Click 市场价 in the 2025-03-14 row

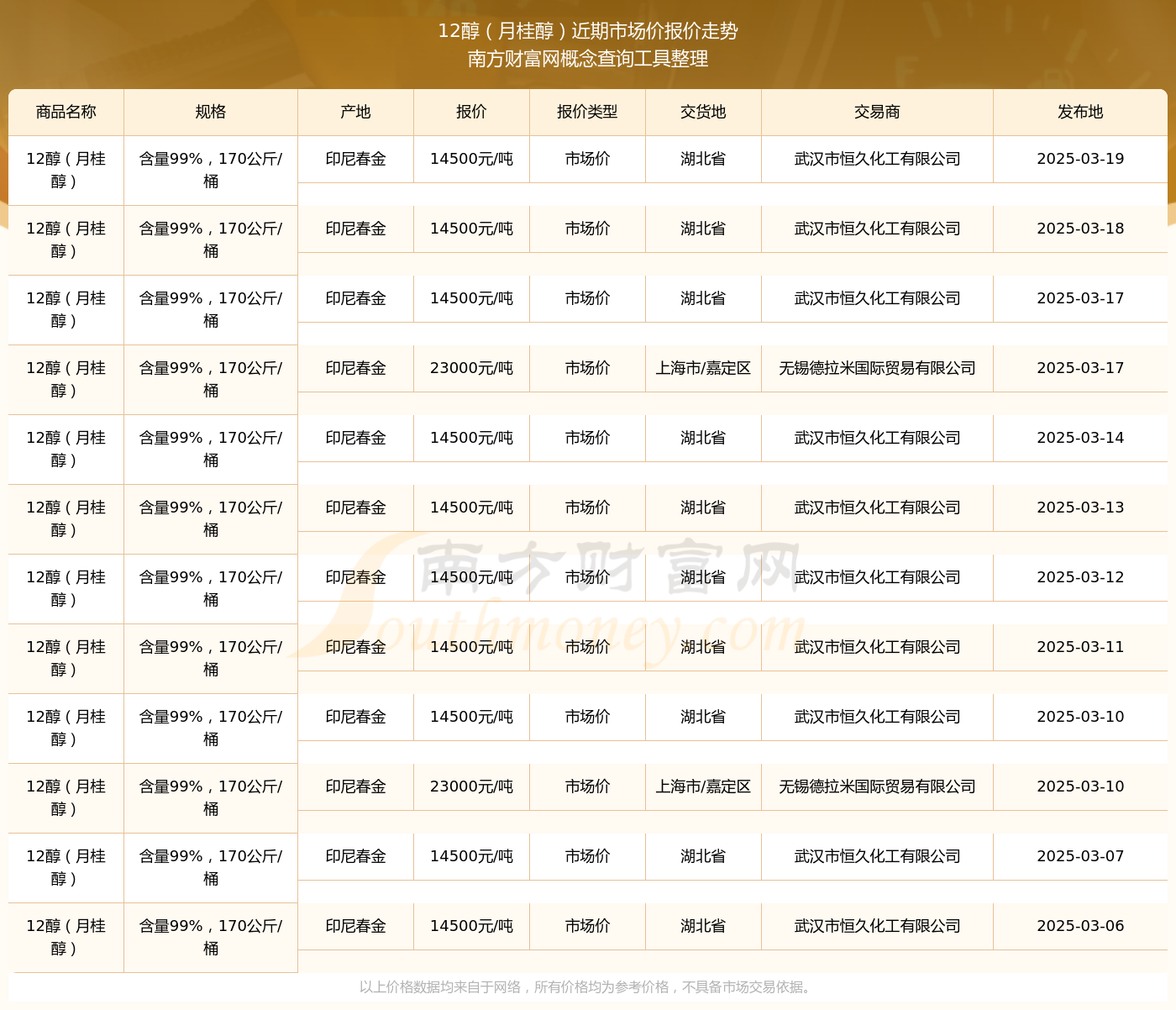[x=587, y=438]
